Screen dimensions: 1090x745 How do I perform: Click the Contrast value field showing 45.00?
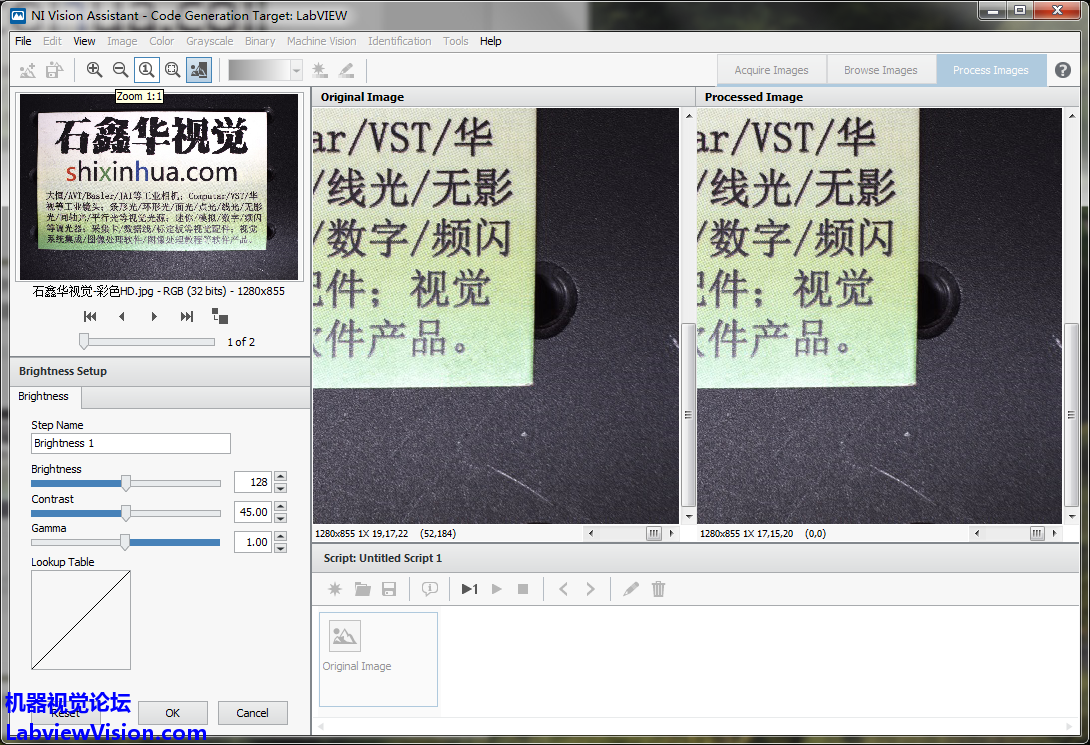point(253,512)
